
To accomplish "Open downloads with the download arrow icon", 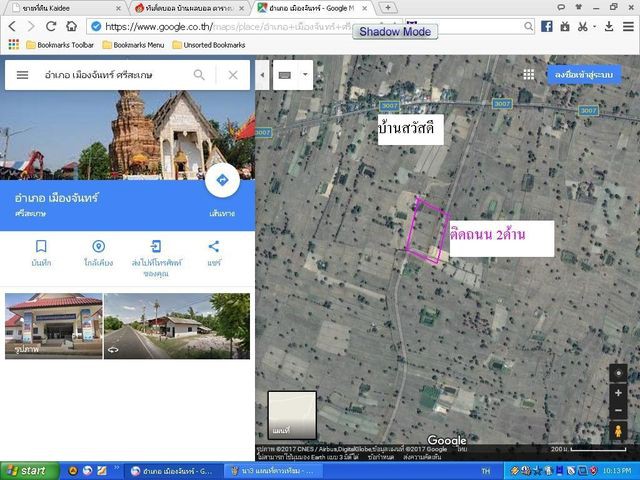I will coord(609,27).
